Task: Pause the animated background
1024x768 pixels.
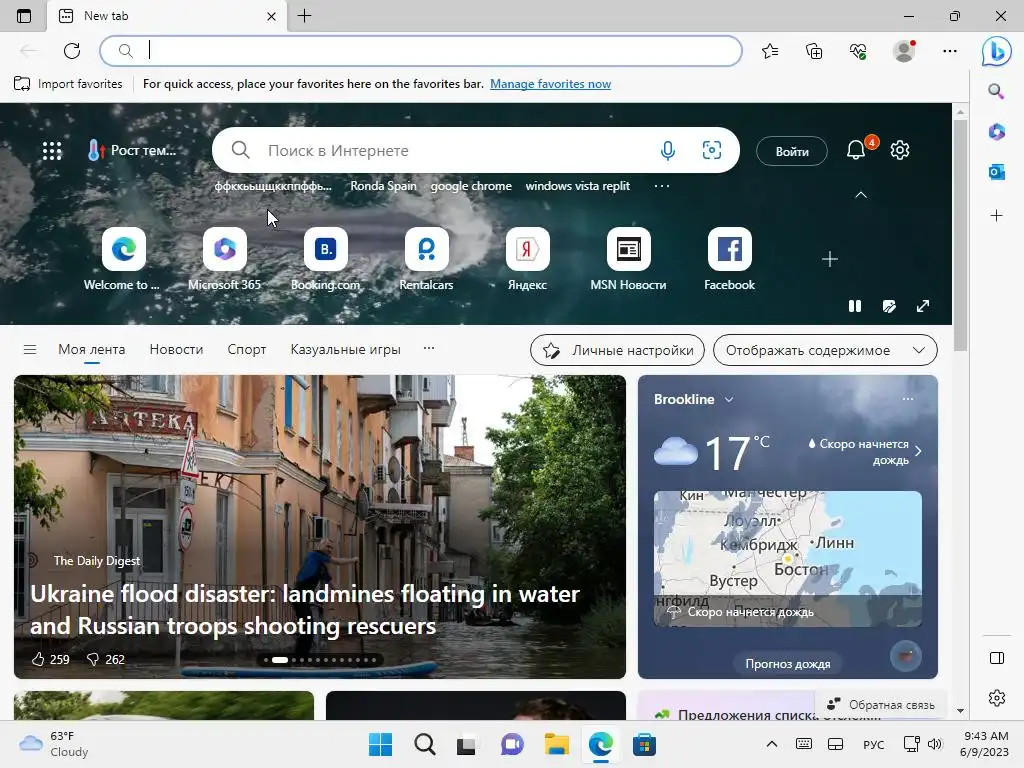Action: pos(855,306)
